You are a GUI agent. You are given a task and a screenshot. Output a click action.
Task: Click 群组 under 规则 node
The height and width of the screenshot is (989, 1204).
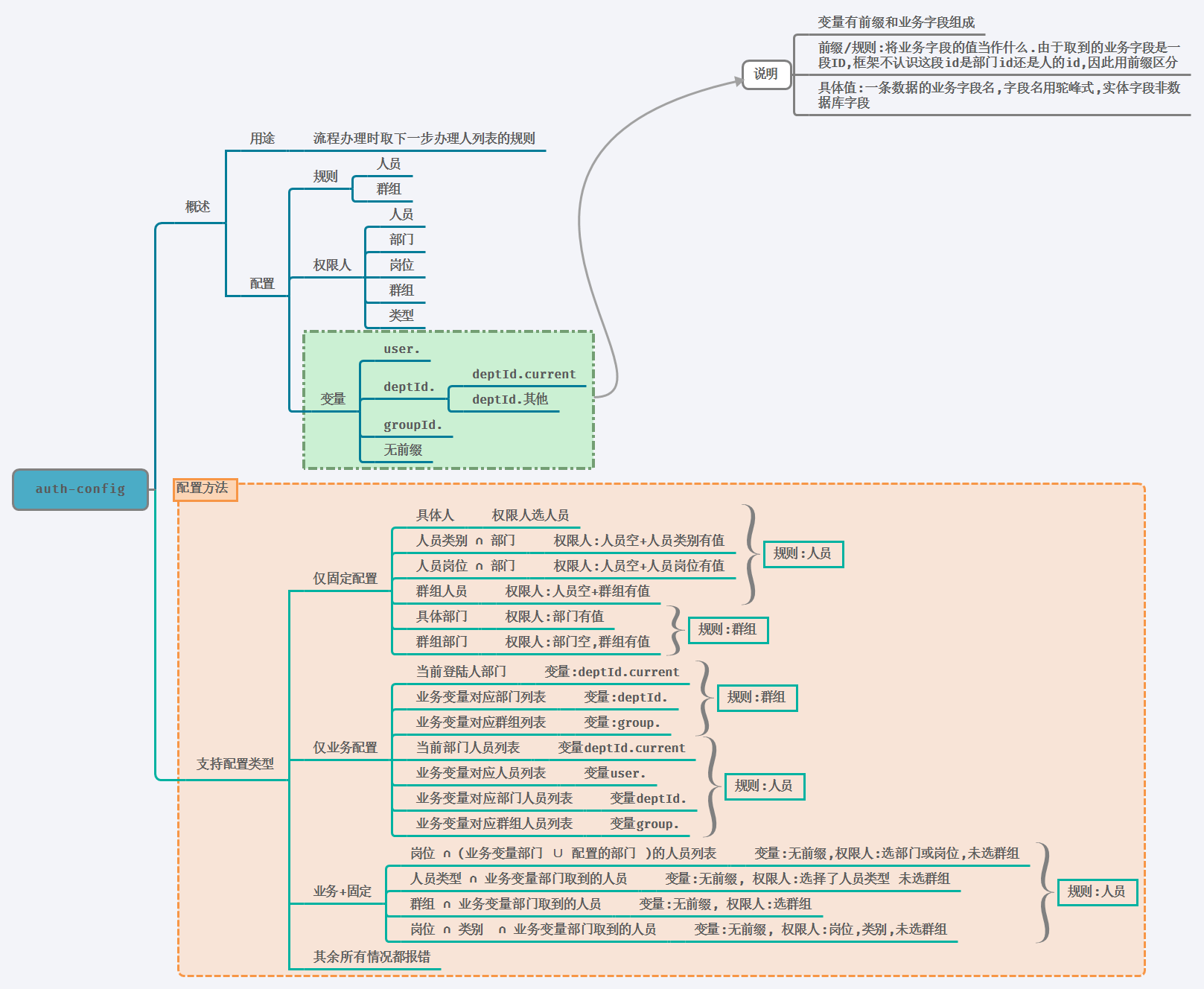pos(389,189)
